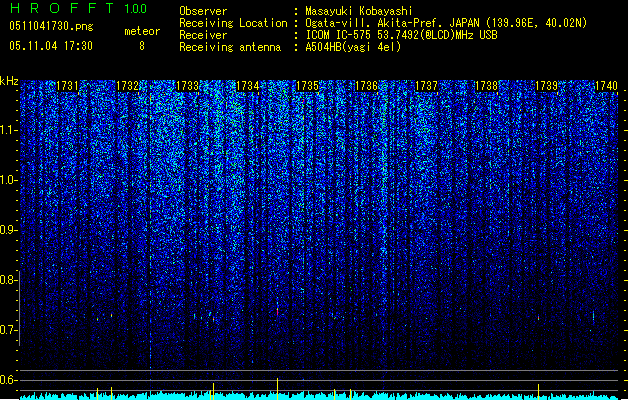Click the receiver text ICOM IC-575 53.7492
The image size is (629, 400).
coord(402,35)
